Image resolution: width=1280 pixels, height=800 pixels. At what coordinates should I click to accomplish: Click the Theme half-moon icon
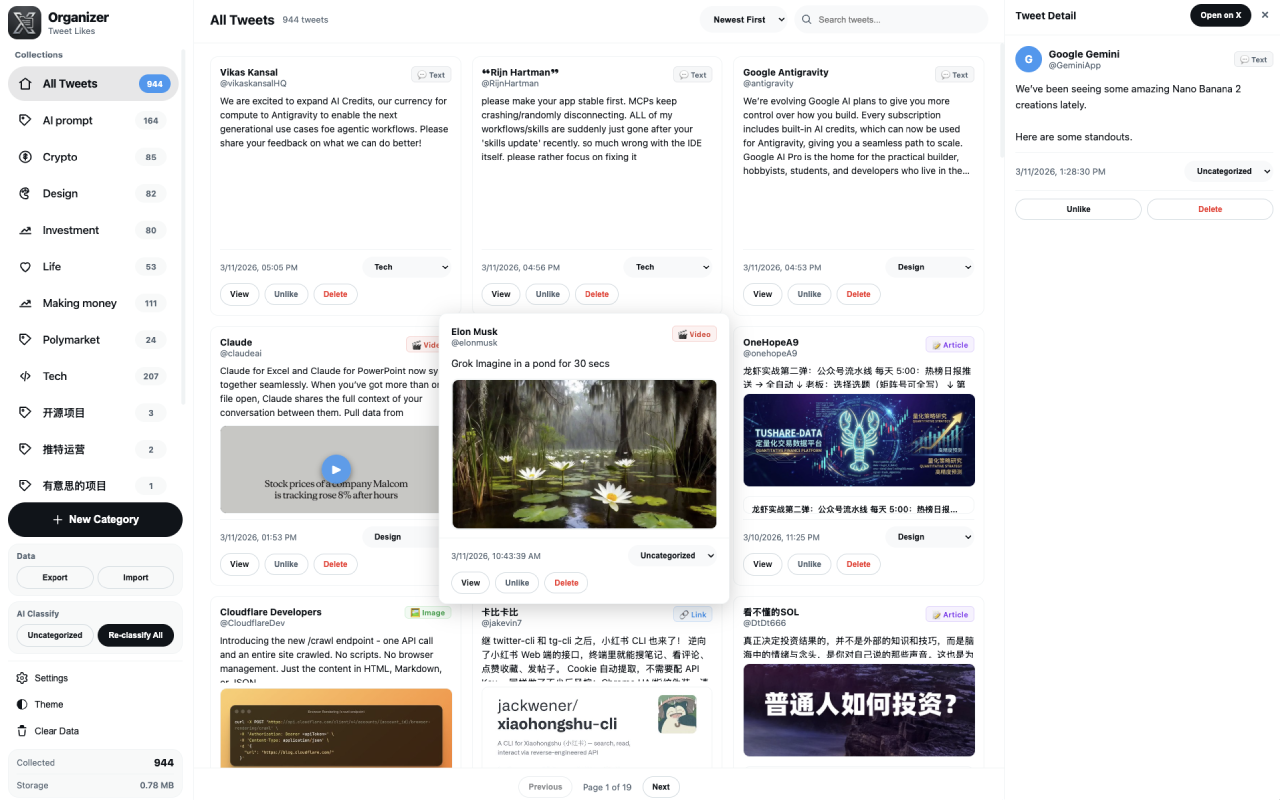point(22,704)
